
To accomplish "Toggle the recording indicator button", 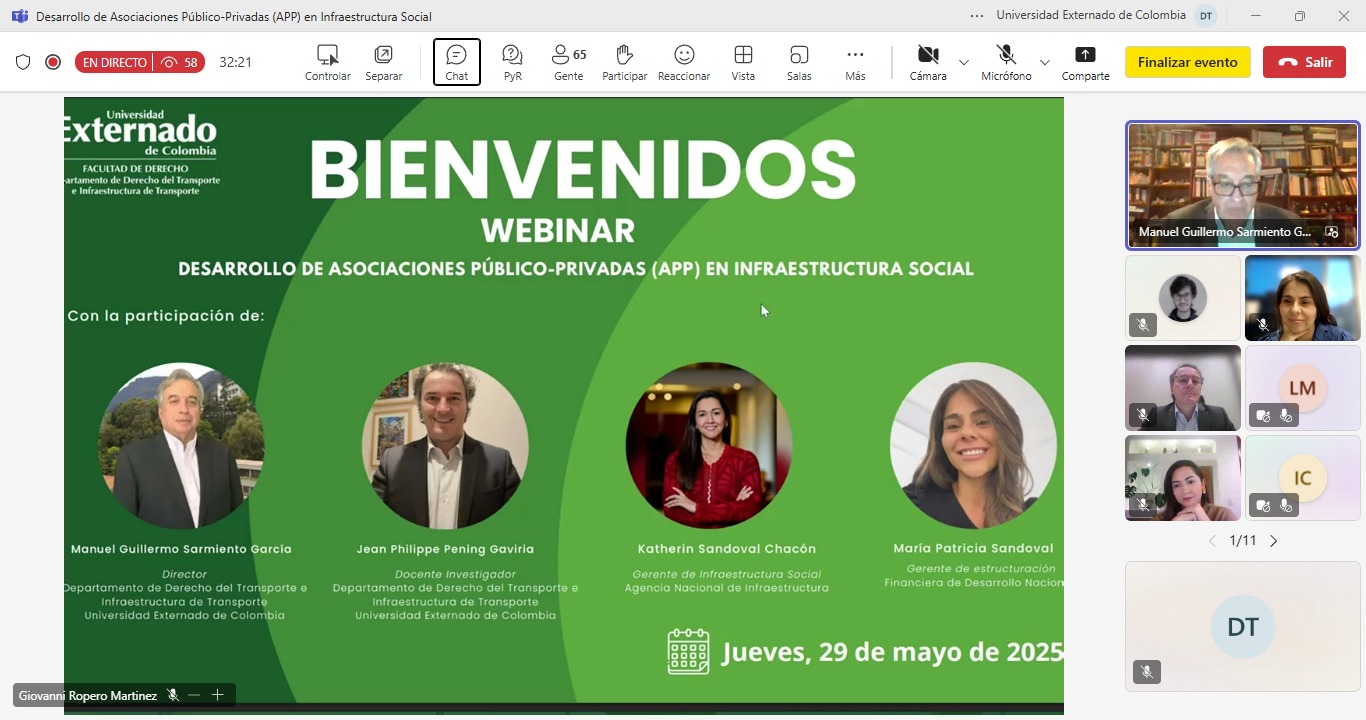I will [x=53, y=62].
